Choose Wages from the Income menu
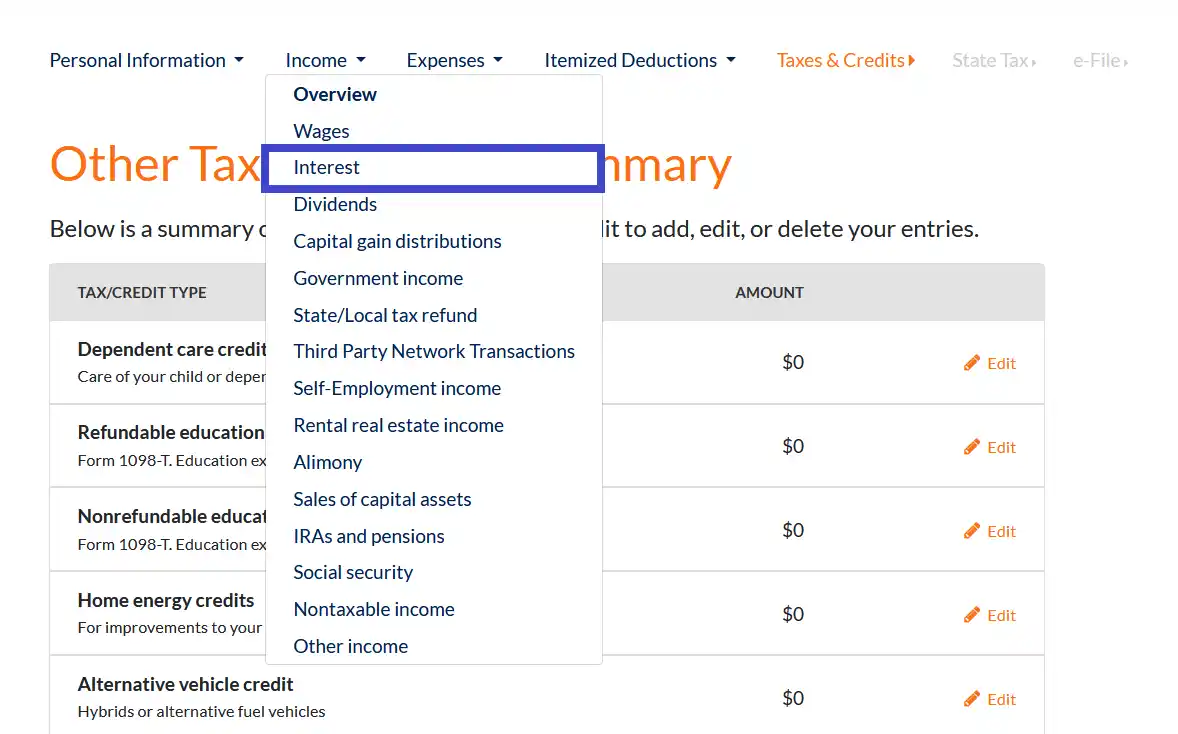 pyautogui.click(x=321, y=131)
